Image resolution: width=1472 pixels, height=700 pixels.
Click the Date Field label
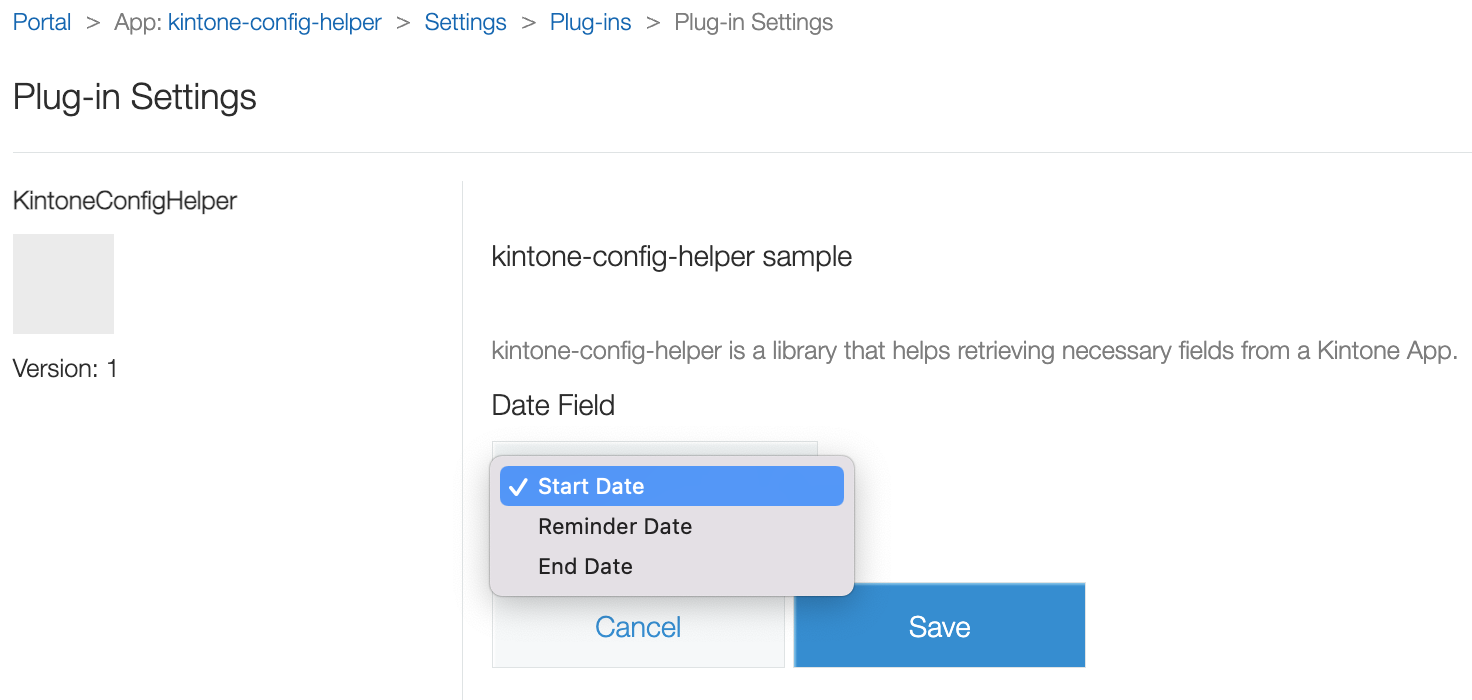(x=553, y=405)
